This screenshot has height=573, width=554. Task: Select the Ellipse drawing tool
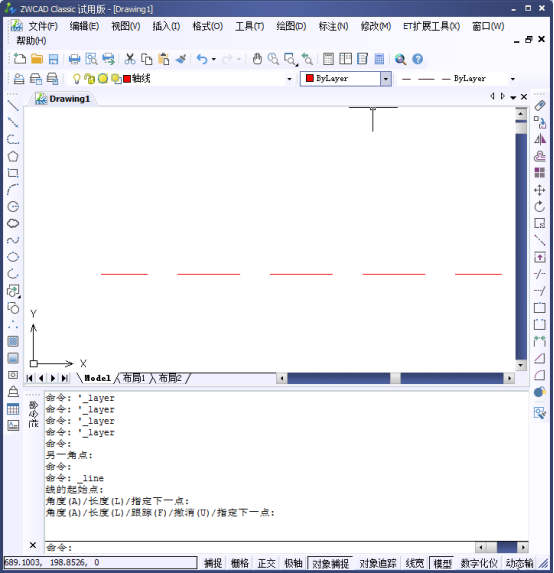[x=13, y=257]
